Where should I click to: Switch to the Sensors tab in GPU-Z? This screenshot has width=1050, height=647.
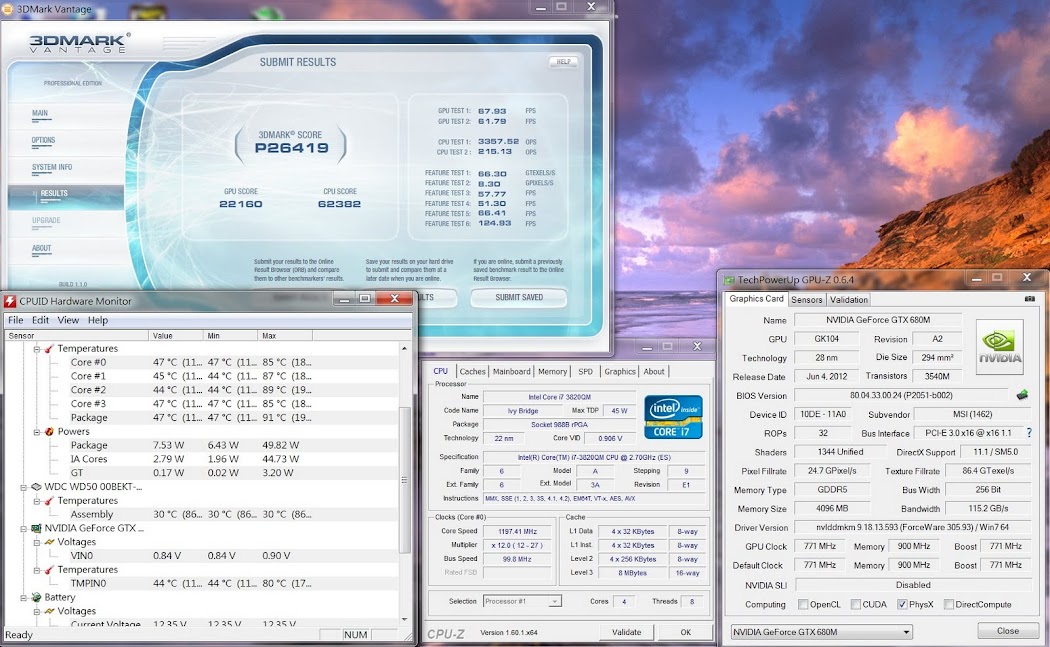806,299
